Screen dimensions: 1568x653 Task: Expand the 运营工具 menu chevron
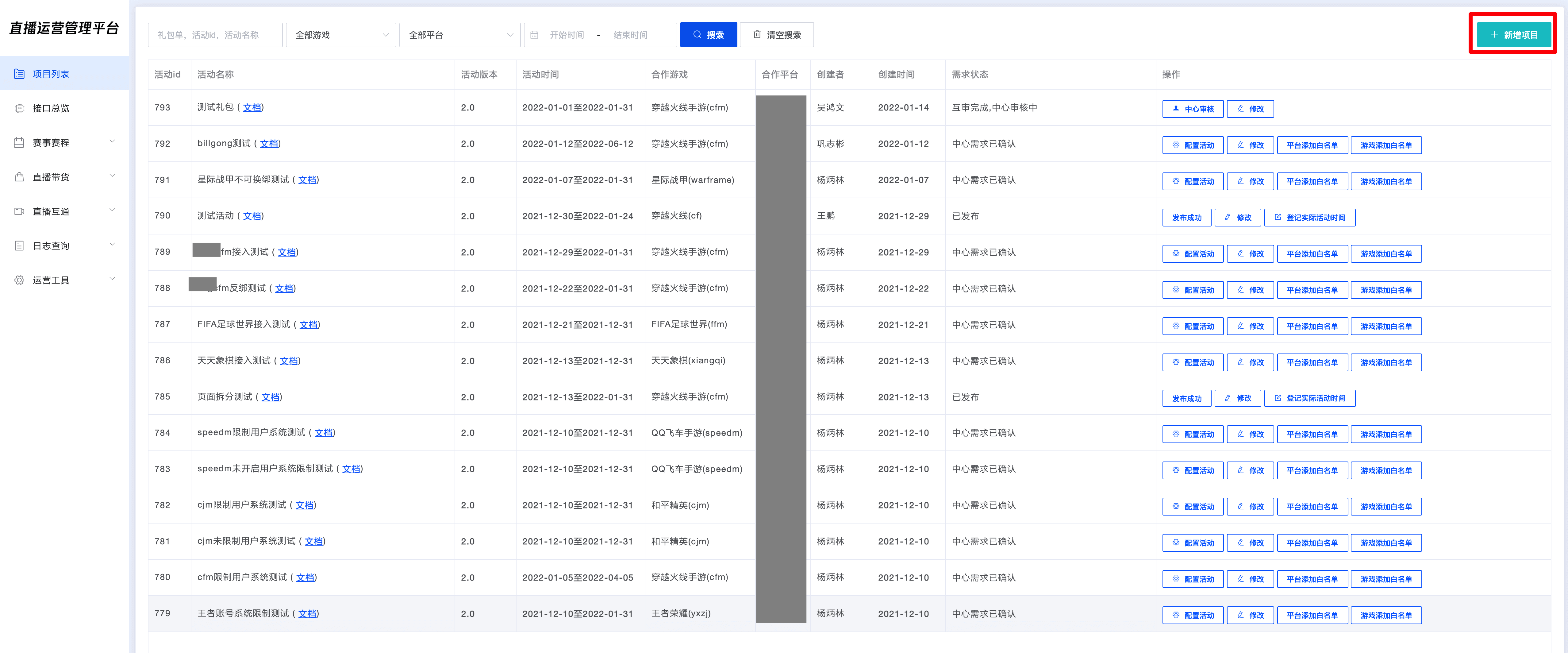click(x=112, y=280)
